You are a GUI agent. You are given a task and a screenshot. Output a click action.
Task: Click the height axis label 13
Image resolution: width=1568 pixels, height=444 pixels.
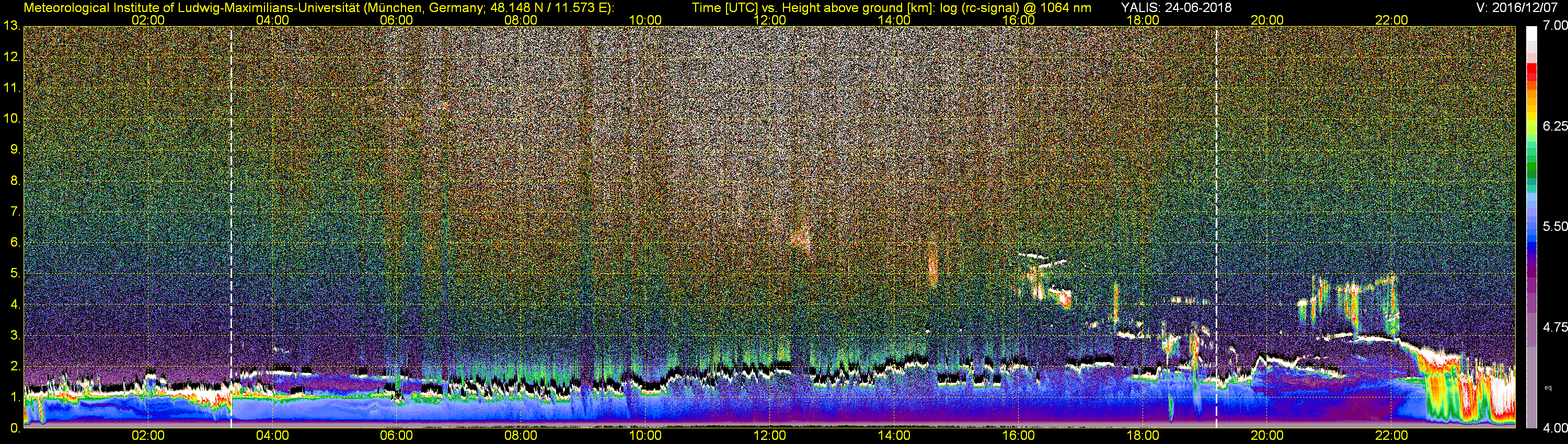point(11,26)
